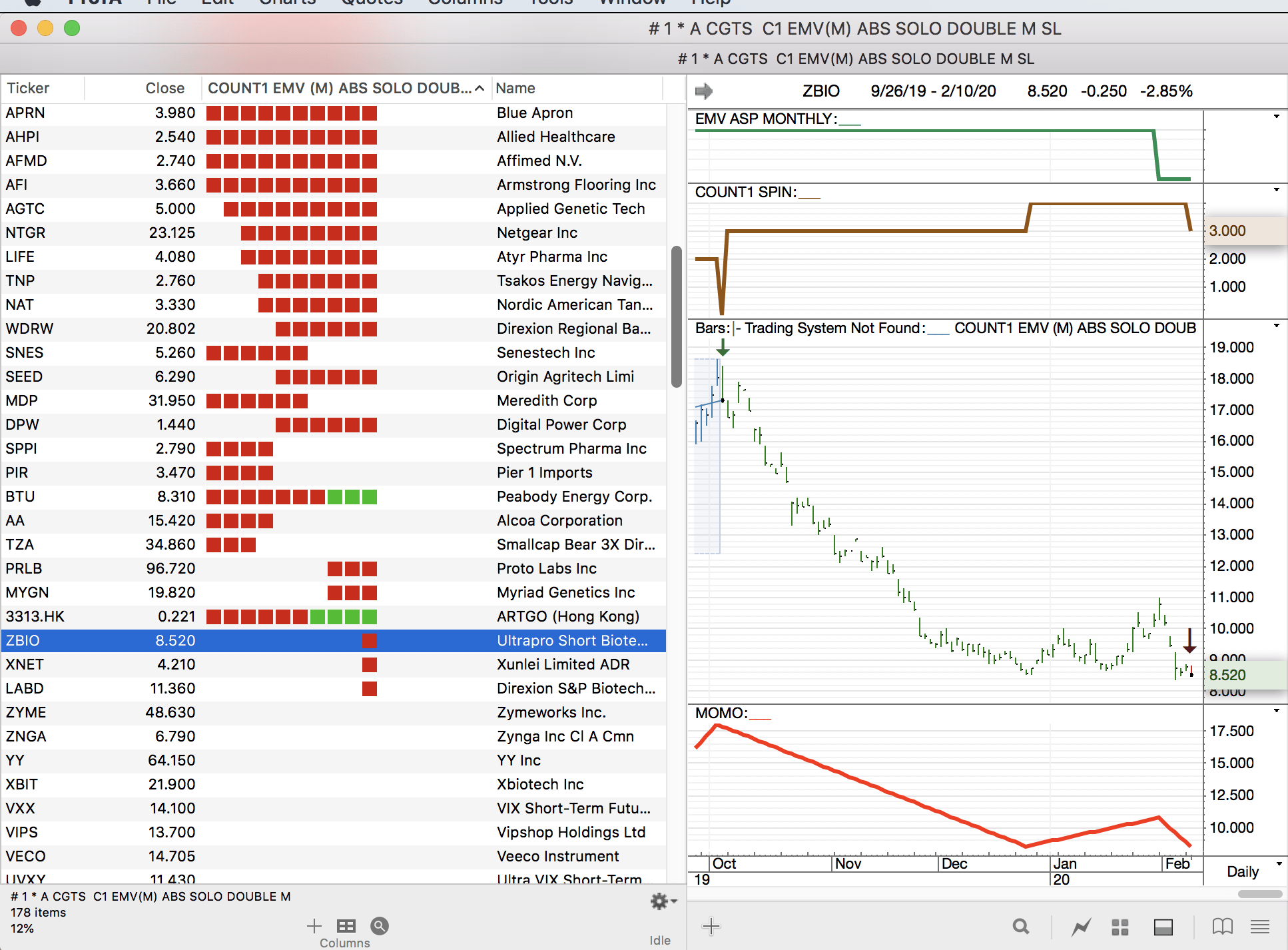Click the four-square grid layout icon
1288x950 pixels.
[1120, 927]
